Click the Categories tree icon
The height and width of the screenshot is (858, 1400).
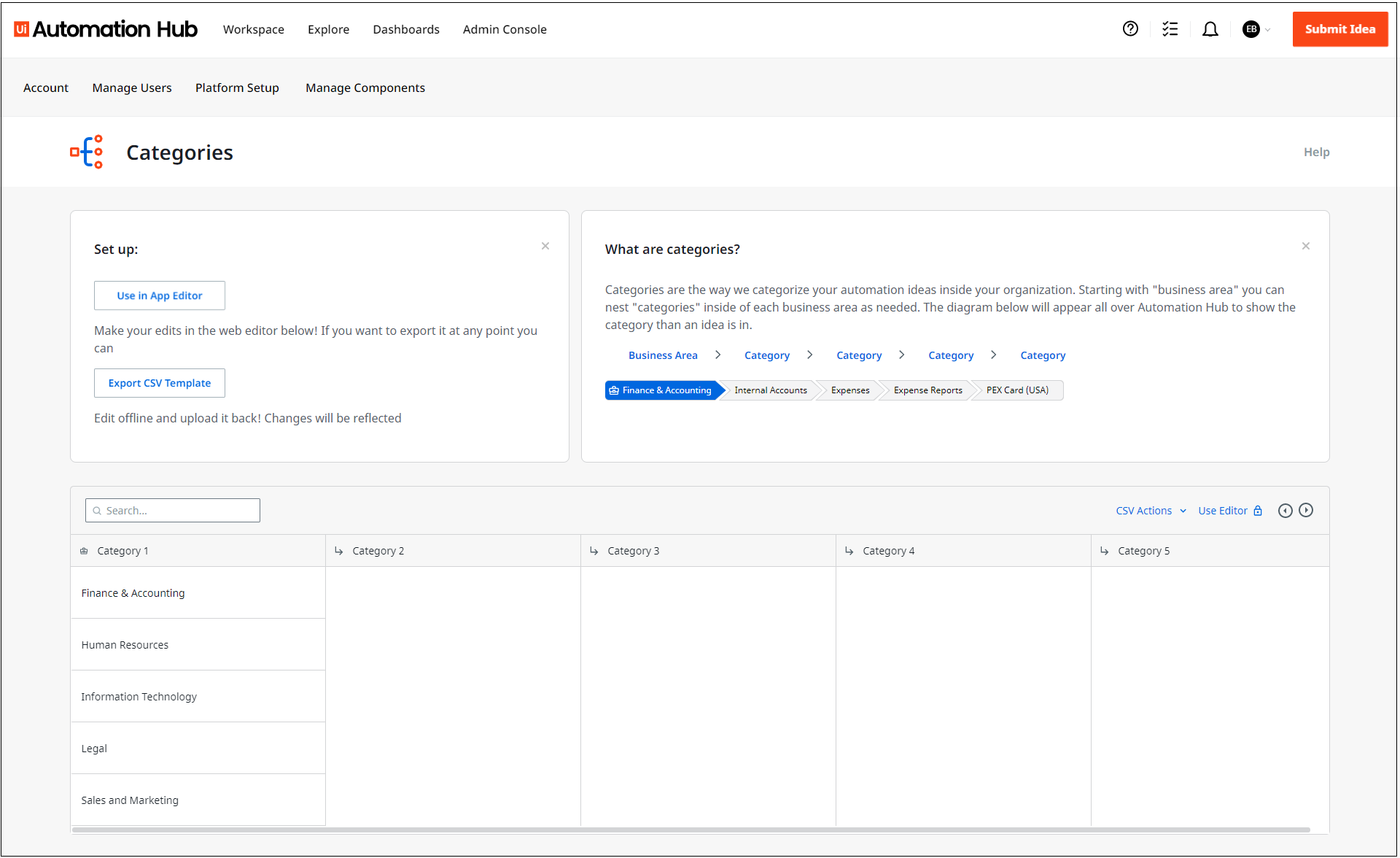tap(87, 152)
